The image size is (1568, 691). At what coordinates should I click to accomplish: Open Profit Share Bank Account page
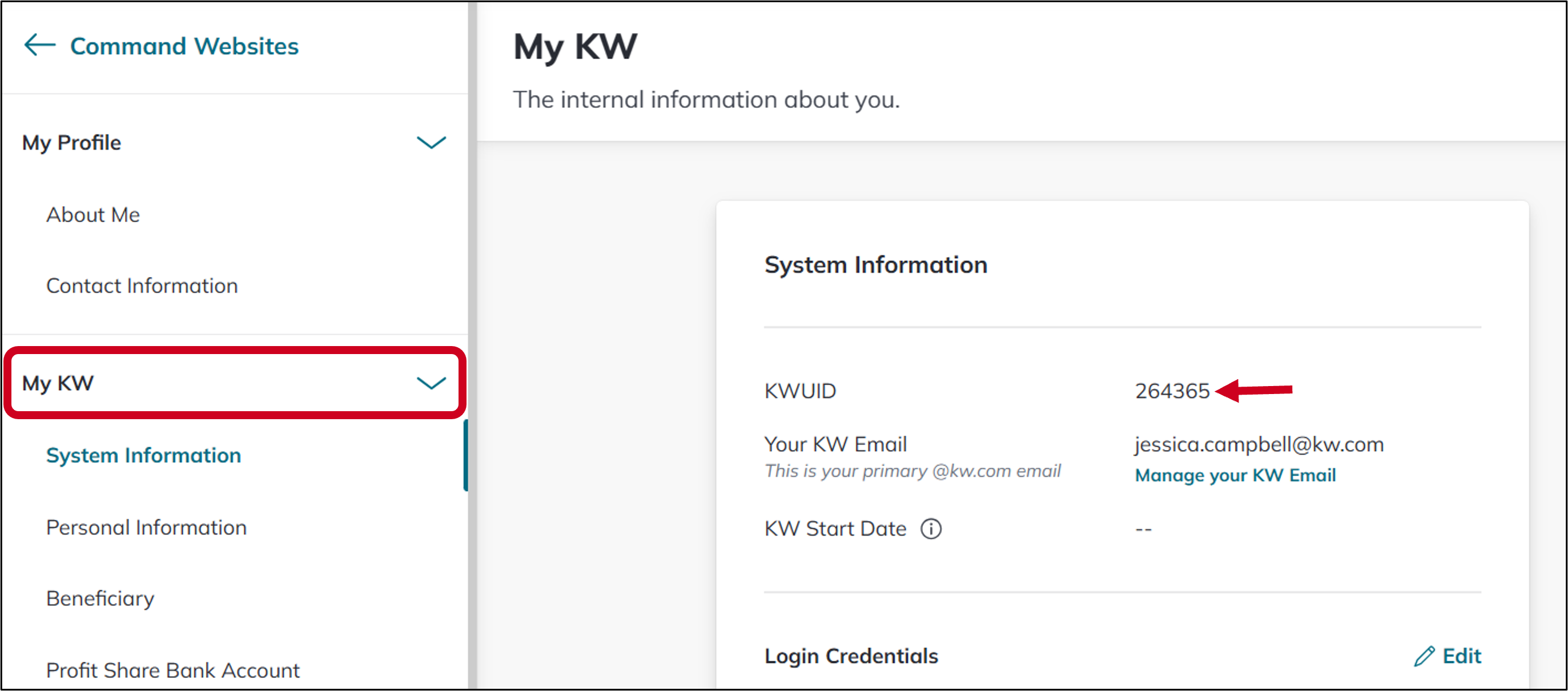173,670
